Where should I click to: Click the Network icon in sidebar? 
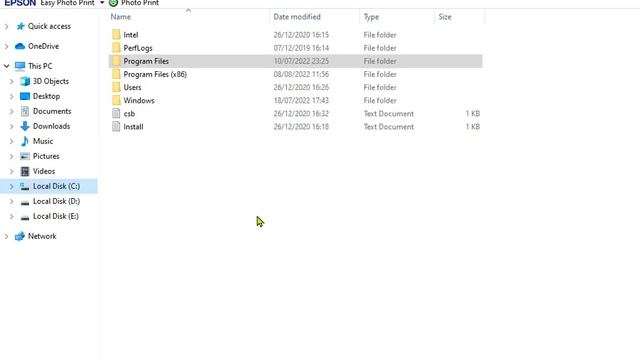pyautogui.click(x=20, y=236)
